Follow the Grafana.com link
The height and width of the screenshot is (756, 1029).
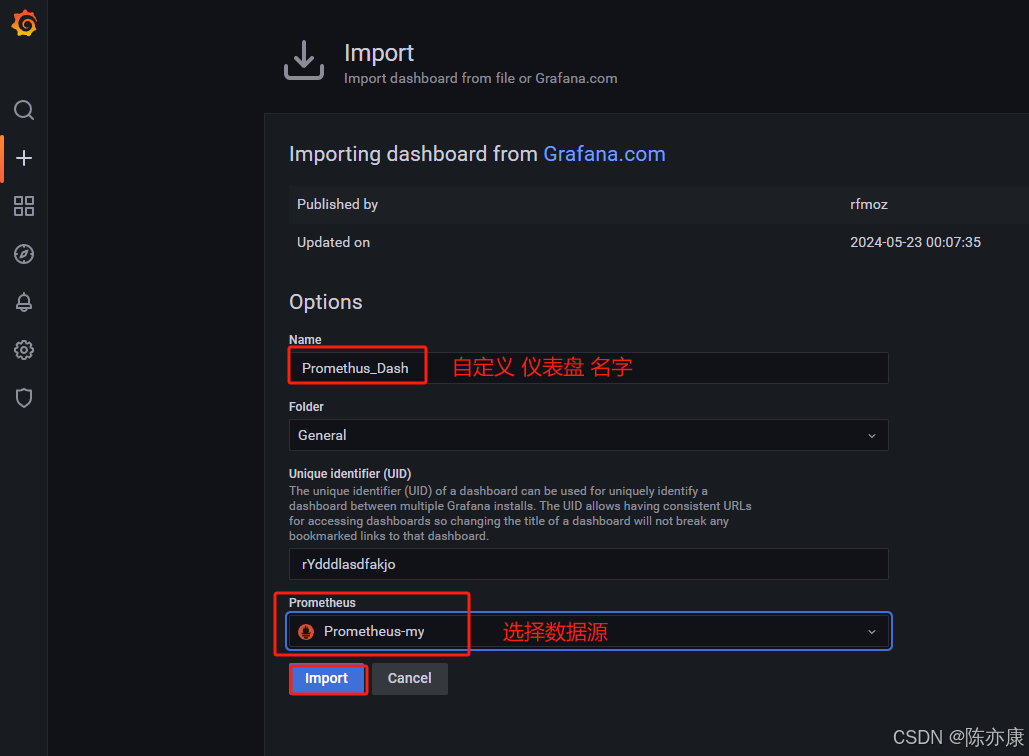[x=604, y=154]
